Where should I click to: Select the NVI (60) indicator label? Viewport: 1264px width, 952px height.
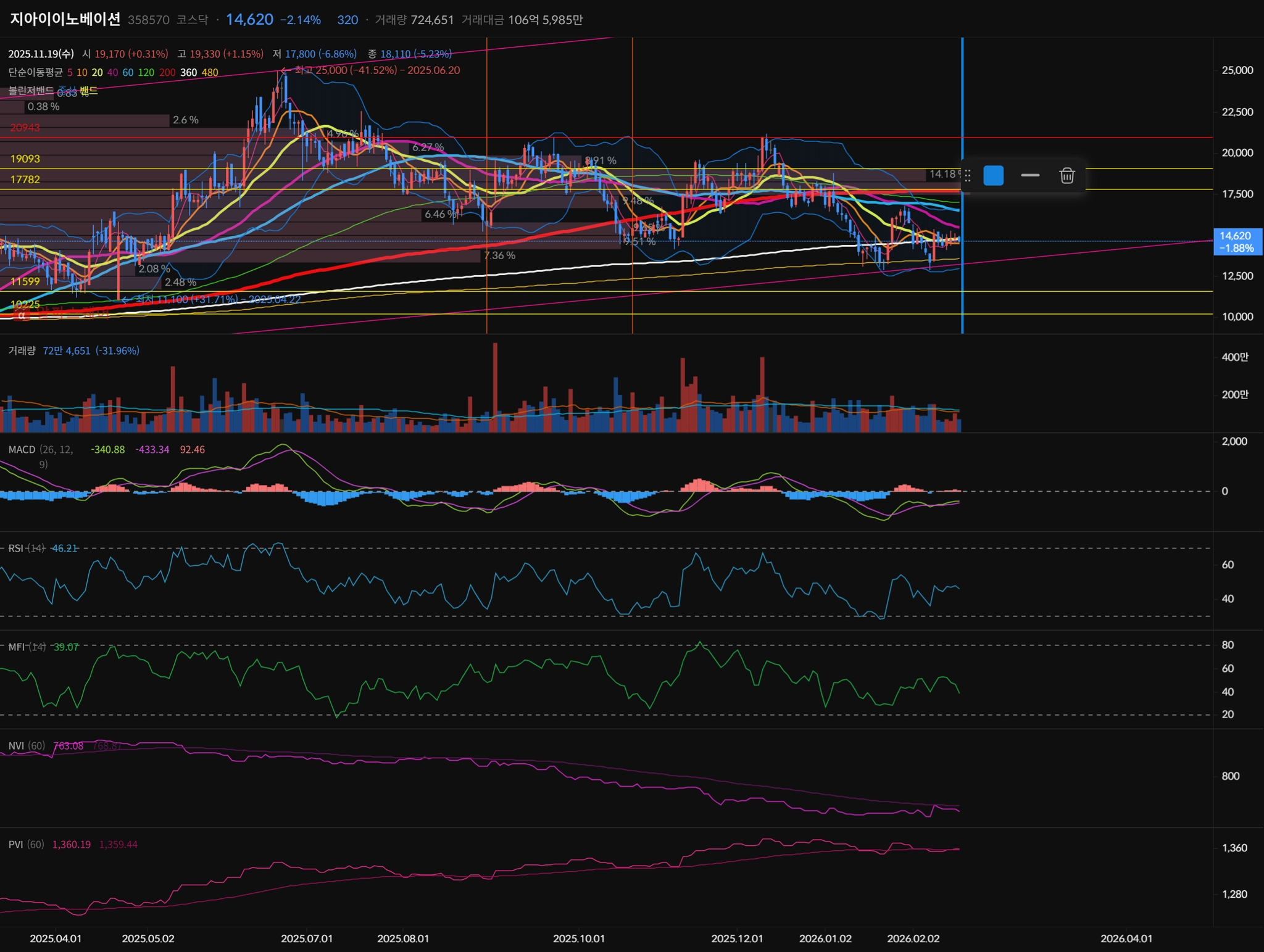pyautogui.click(x=27, y=746)
